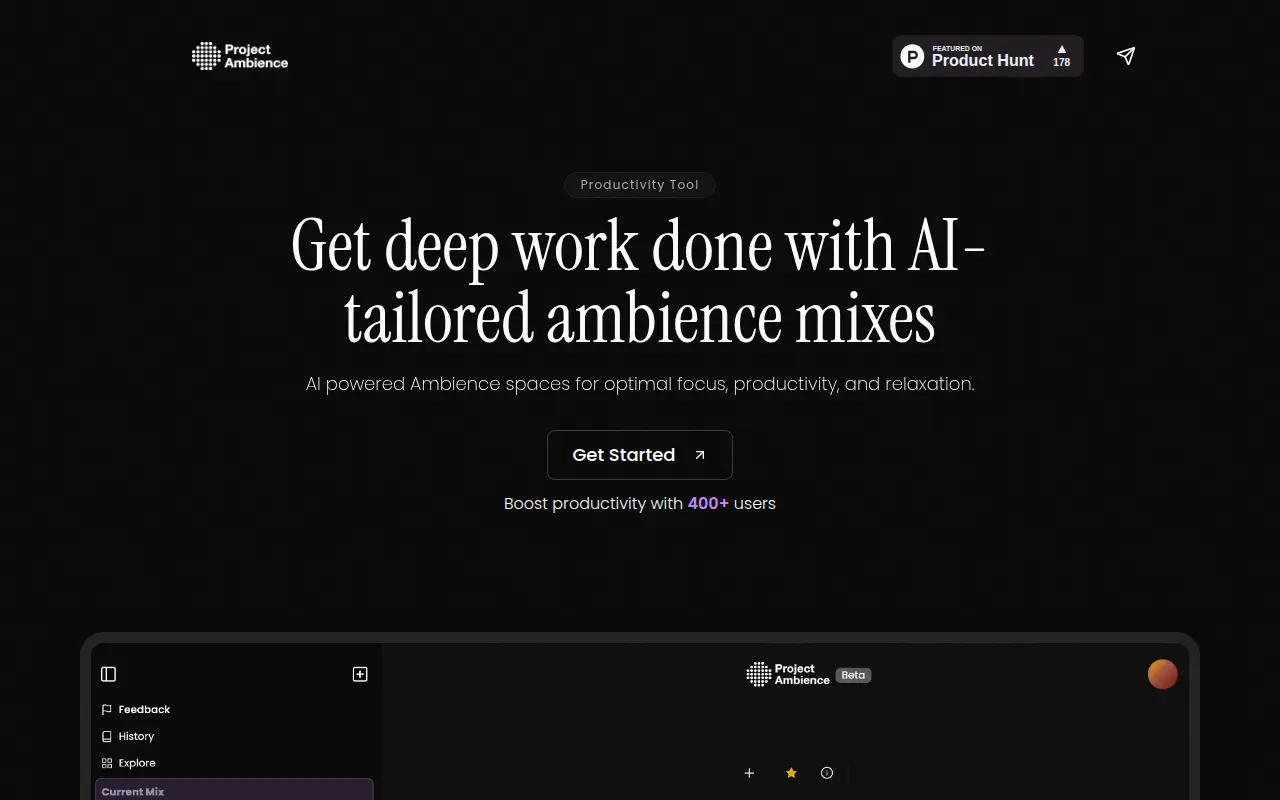The height and width of the screenshot is (800, 1280).
Task: Toggle the sidebar panel icon in app preview
Action: pyautogui.click(x=109, y=674)
